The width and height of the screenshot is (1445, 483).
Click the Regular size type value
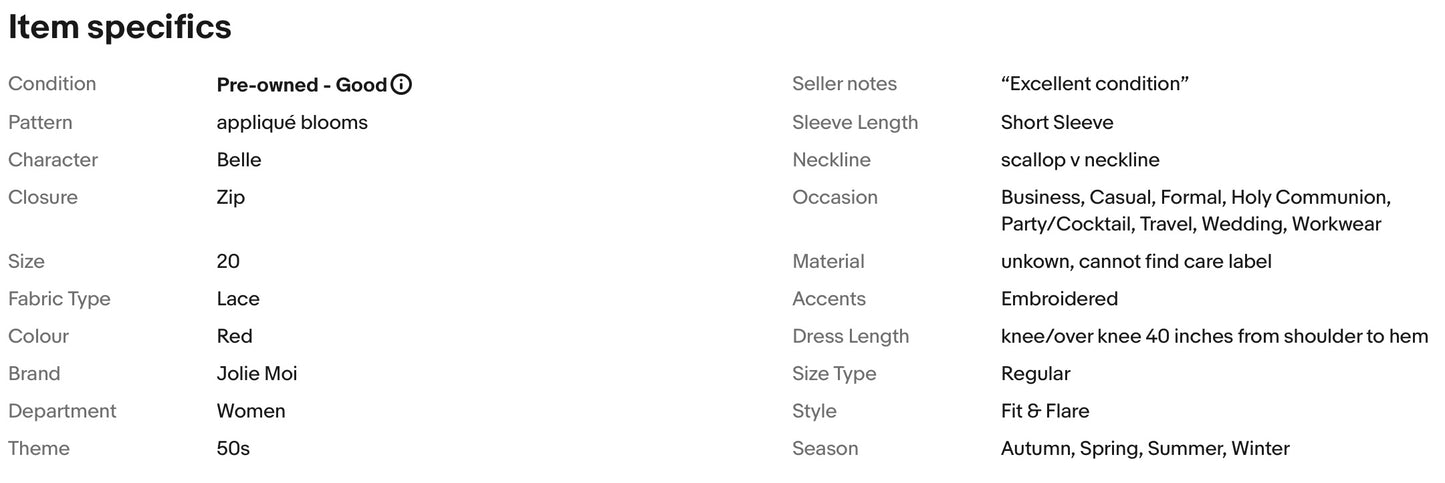(1035, 374)
